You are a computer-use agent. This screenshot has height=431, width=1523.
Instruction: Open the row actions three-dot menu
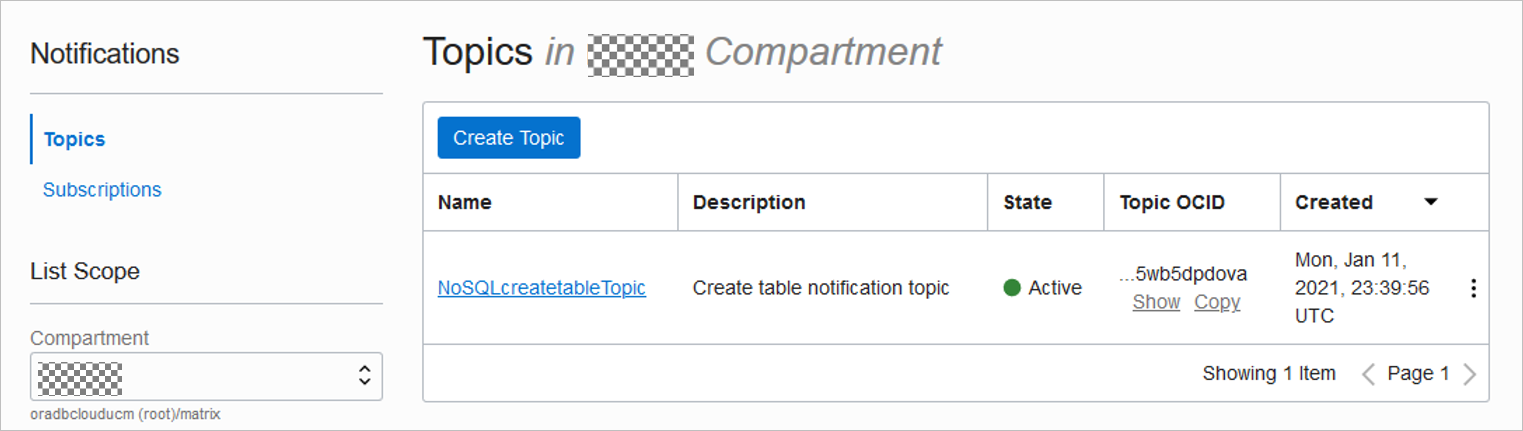click(1472, 289)
